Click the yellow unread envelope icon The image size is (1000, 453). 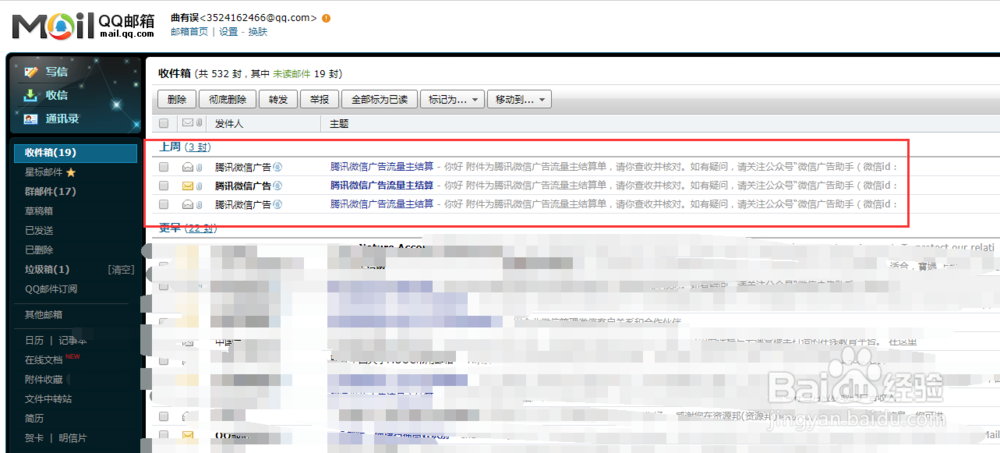pyautogui.click(x=188, y=186)
